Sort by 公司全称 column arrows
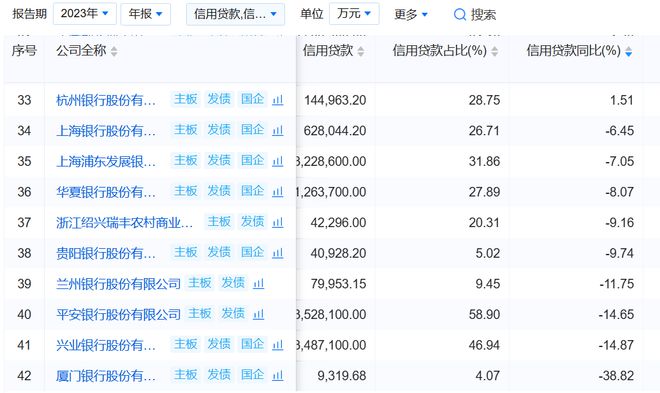The height and width of the screenshot is (393, 660). click(114, 51)
